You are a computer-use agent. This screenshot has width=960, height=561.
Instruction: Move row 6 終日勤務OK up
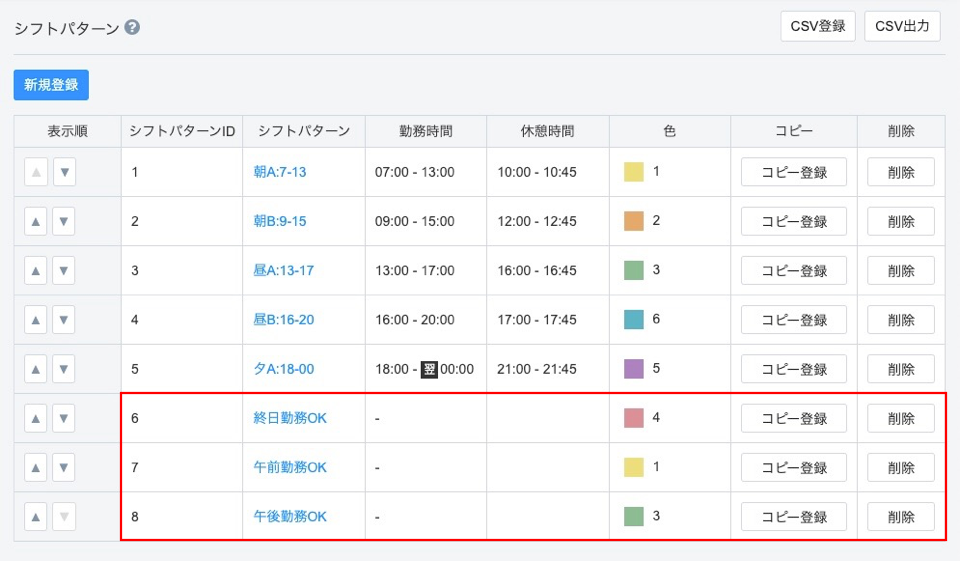click(36, 418)
